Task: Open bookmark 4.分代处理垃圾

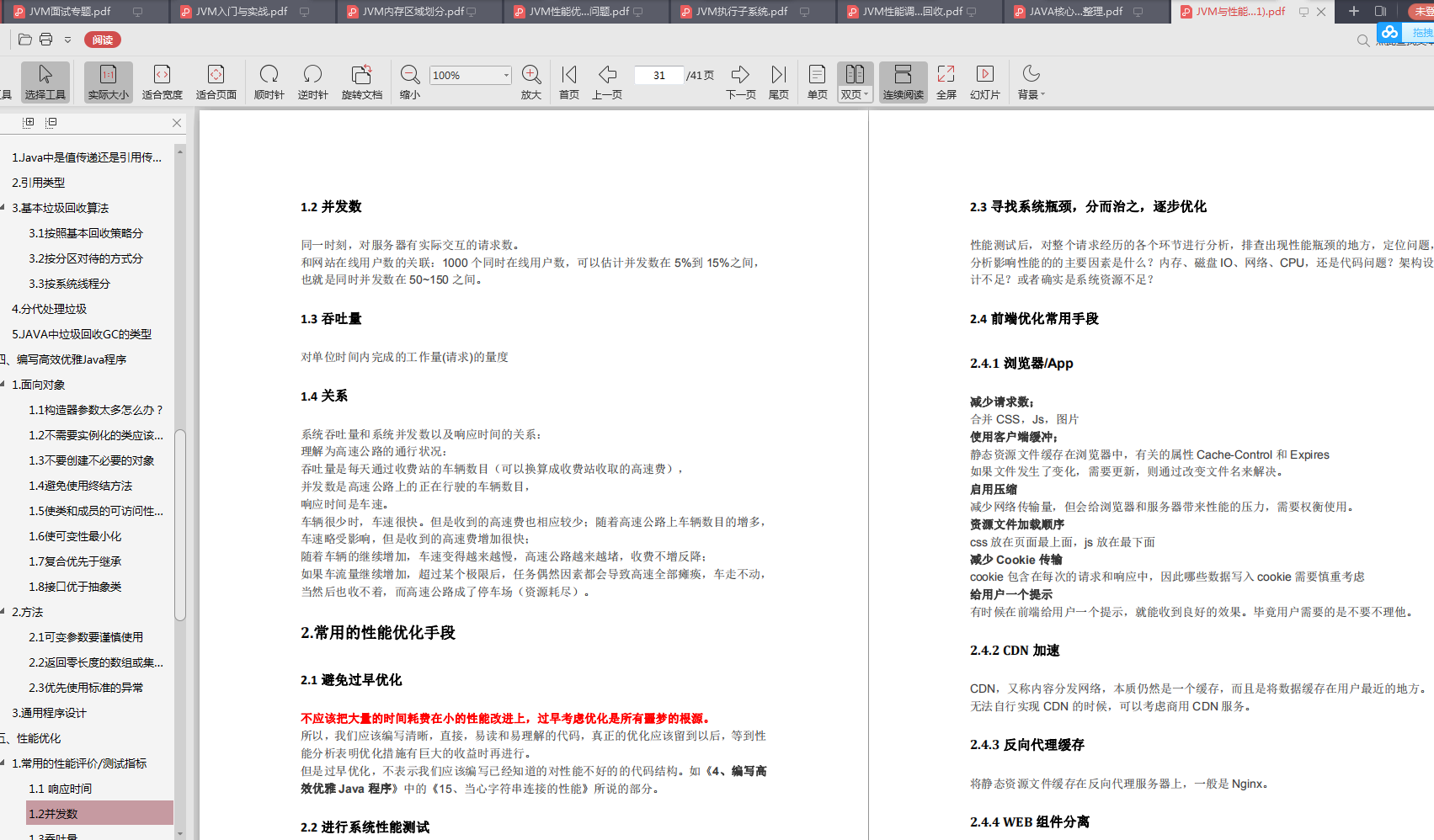Action: 49,309
